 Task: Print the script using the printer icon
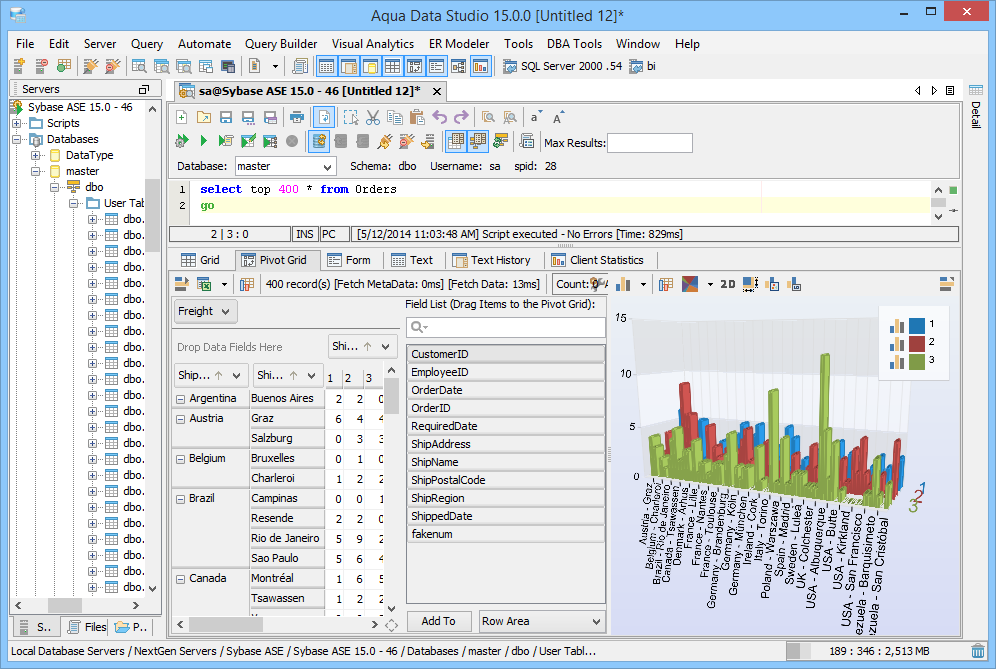pyautogui.click(x=297, y=117)
